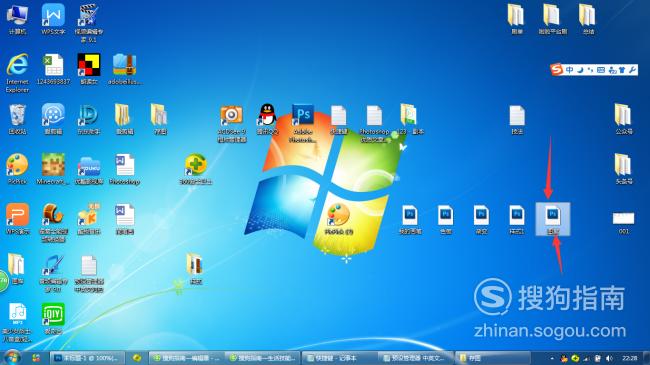Click the colorful pinned browser icon beside Start

pos(36,358)
